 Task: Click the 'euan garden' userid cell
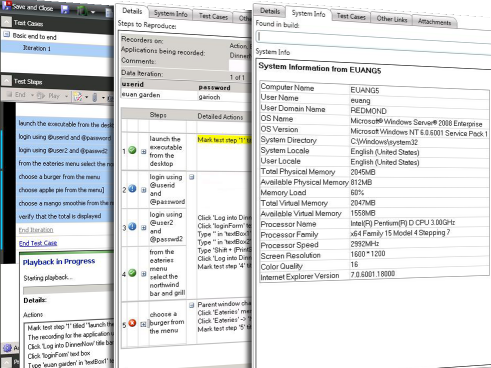tap(159, 95)
